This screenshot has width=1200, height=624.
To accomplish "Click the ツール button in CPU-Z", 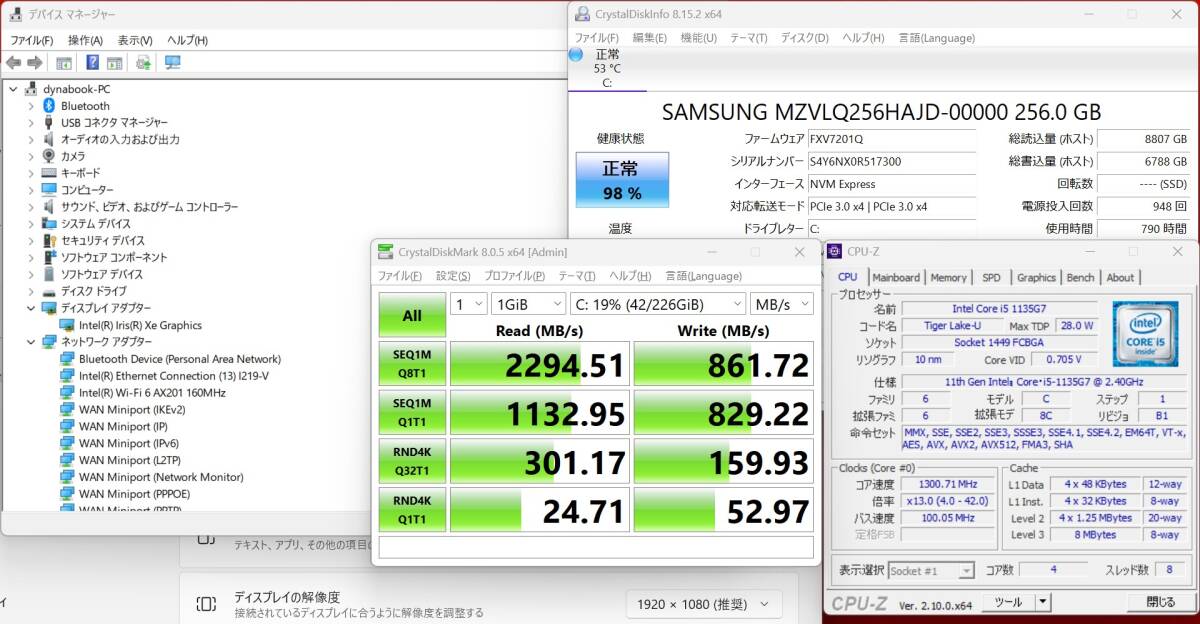I will 1008,602.
